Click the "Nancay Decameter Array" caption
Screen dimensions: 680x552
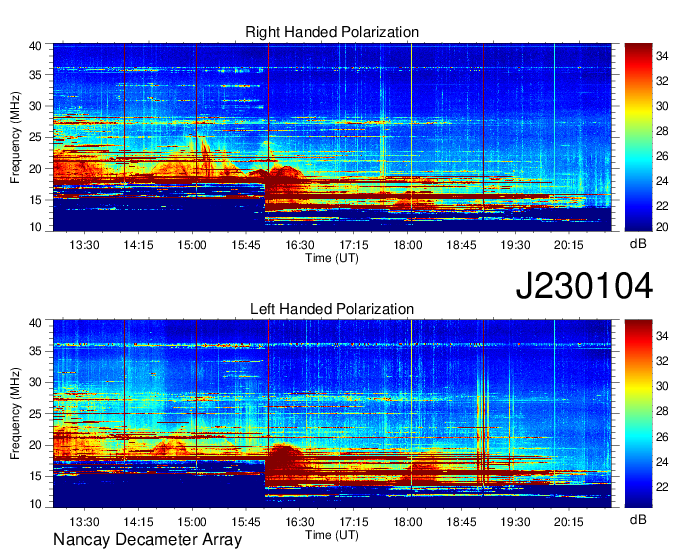147,540
